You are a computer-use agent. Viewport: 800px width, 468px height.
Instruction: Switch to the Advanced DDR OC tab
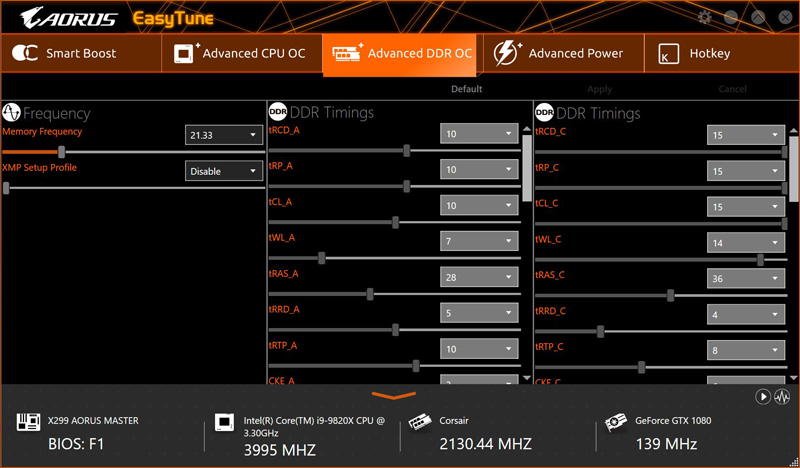(399, 54)
